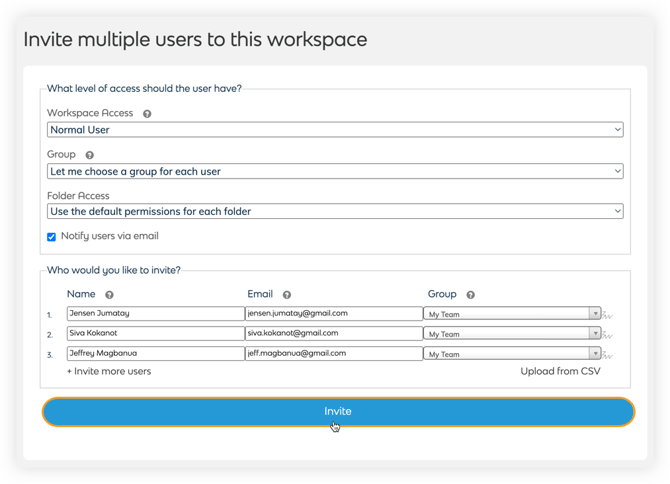The width and height of the screenshot is (670, 484).
Task: Click "+ Invite more users" link
Action: point(109,371)
